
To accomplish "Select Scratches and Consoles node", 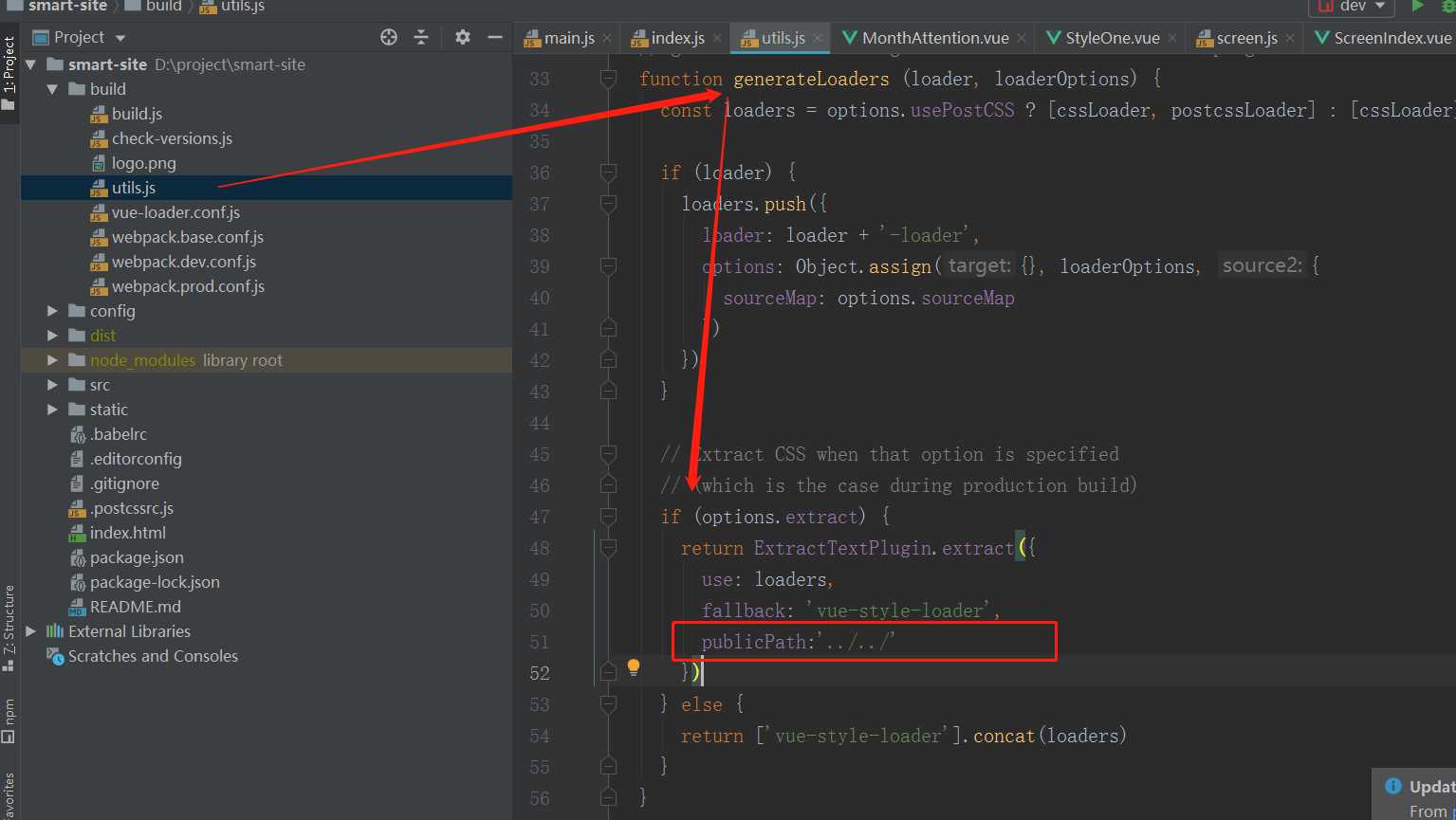I will (x=153, y=656).
